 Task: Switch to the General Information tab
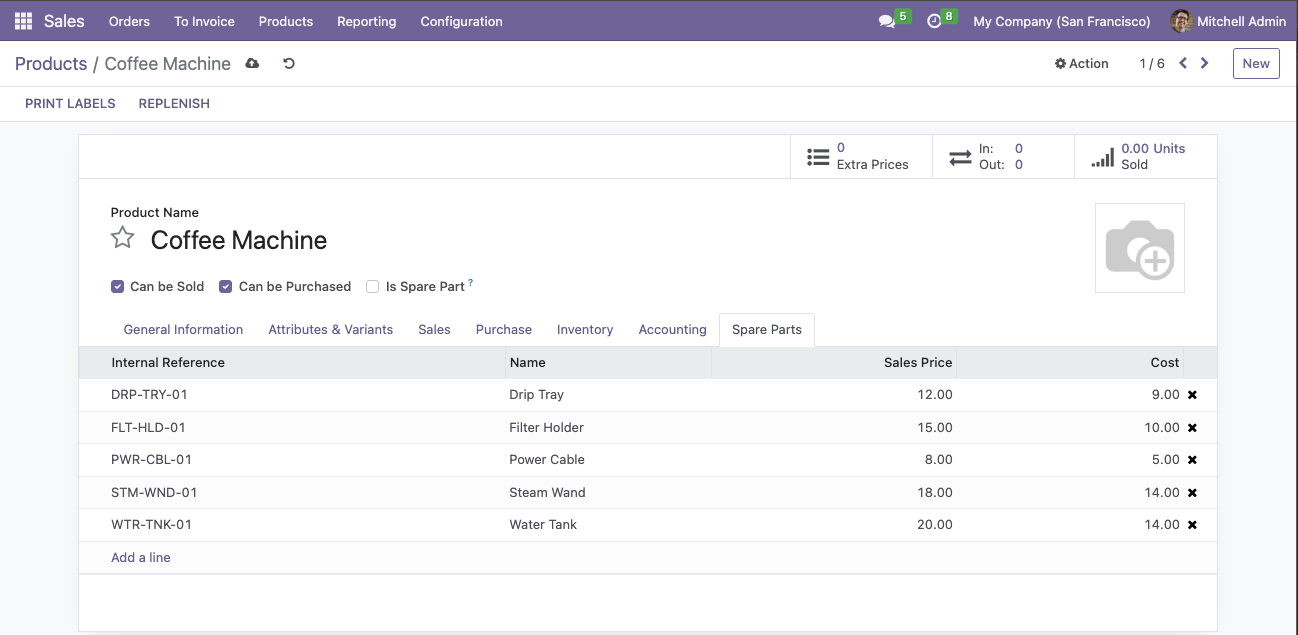pos(183,330)
